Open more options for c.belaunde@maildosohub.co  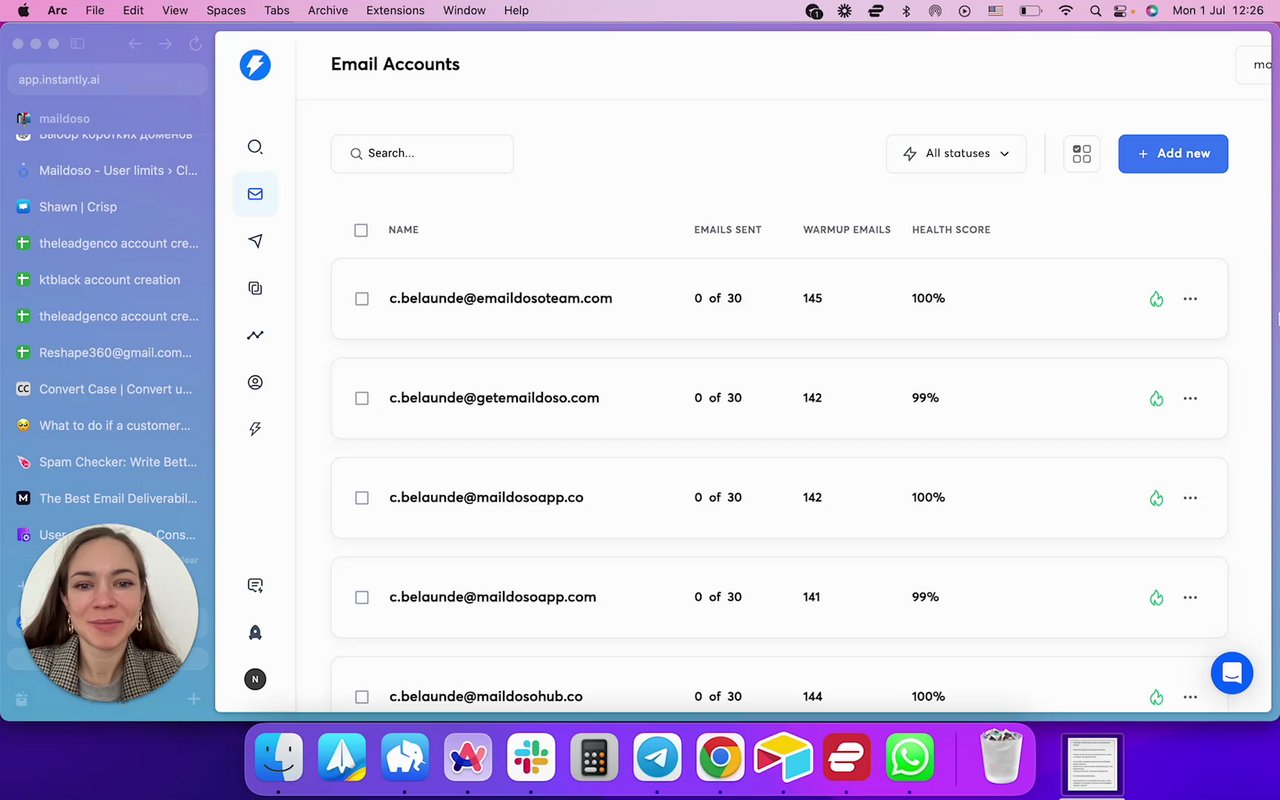click(1190, 697)
